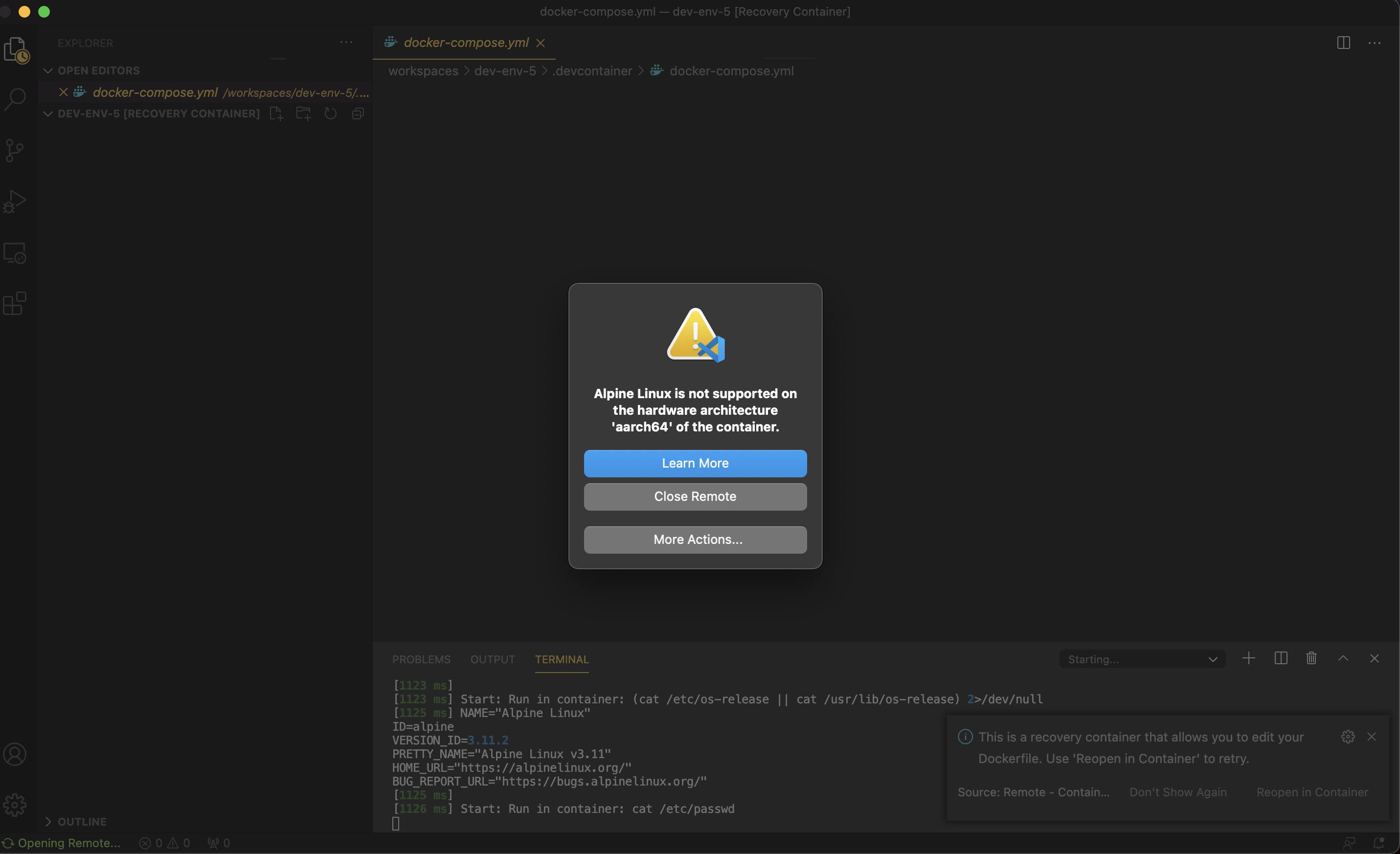Open the terminal profile dropdown

(1213, 659)
